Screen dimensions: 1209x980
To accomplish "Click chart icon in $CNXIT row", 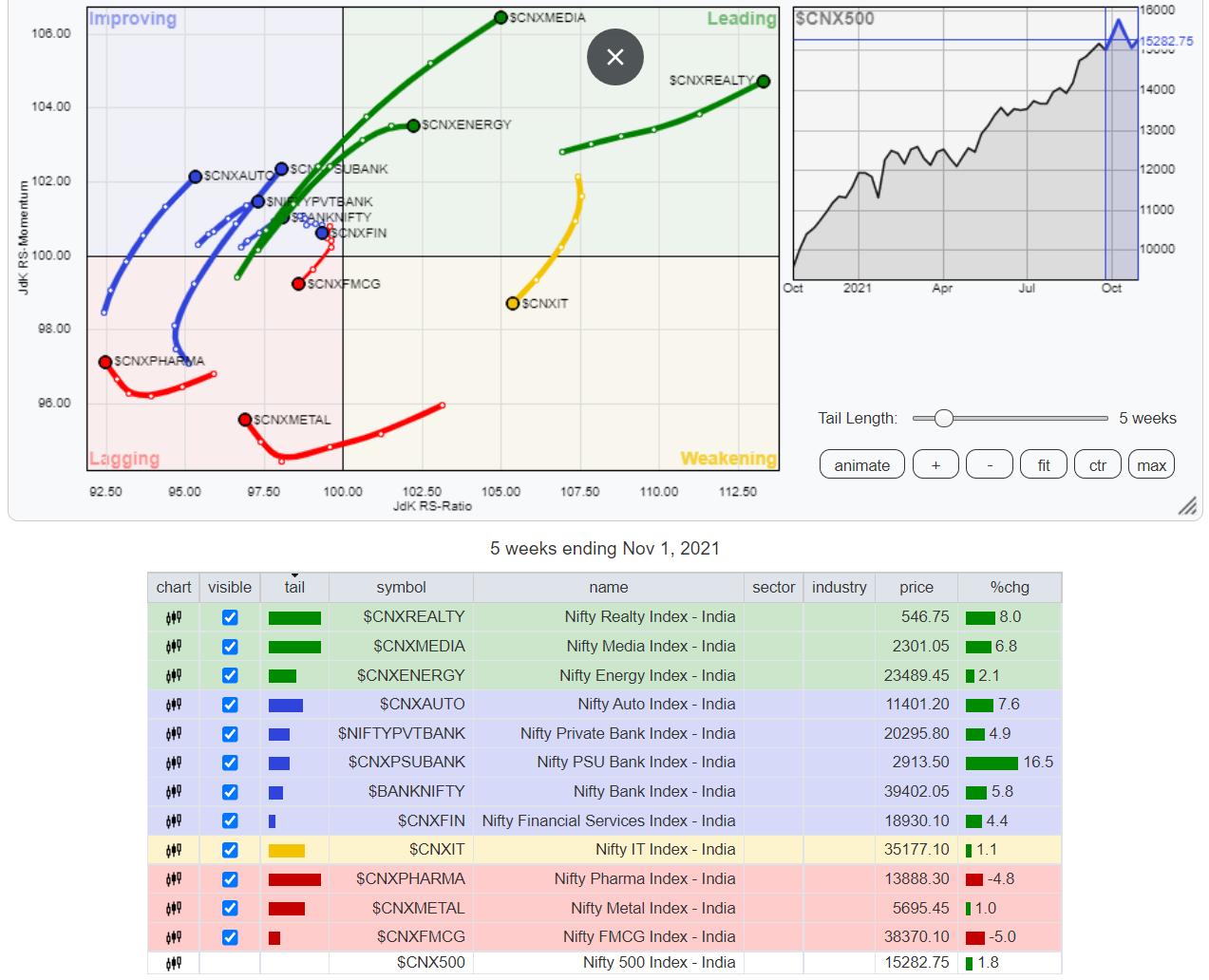I will point(174,850).
